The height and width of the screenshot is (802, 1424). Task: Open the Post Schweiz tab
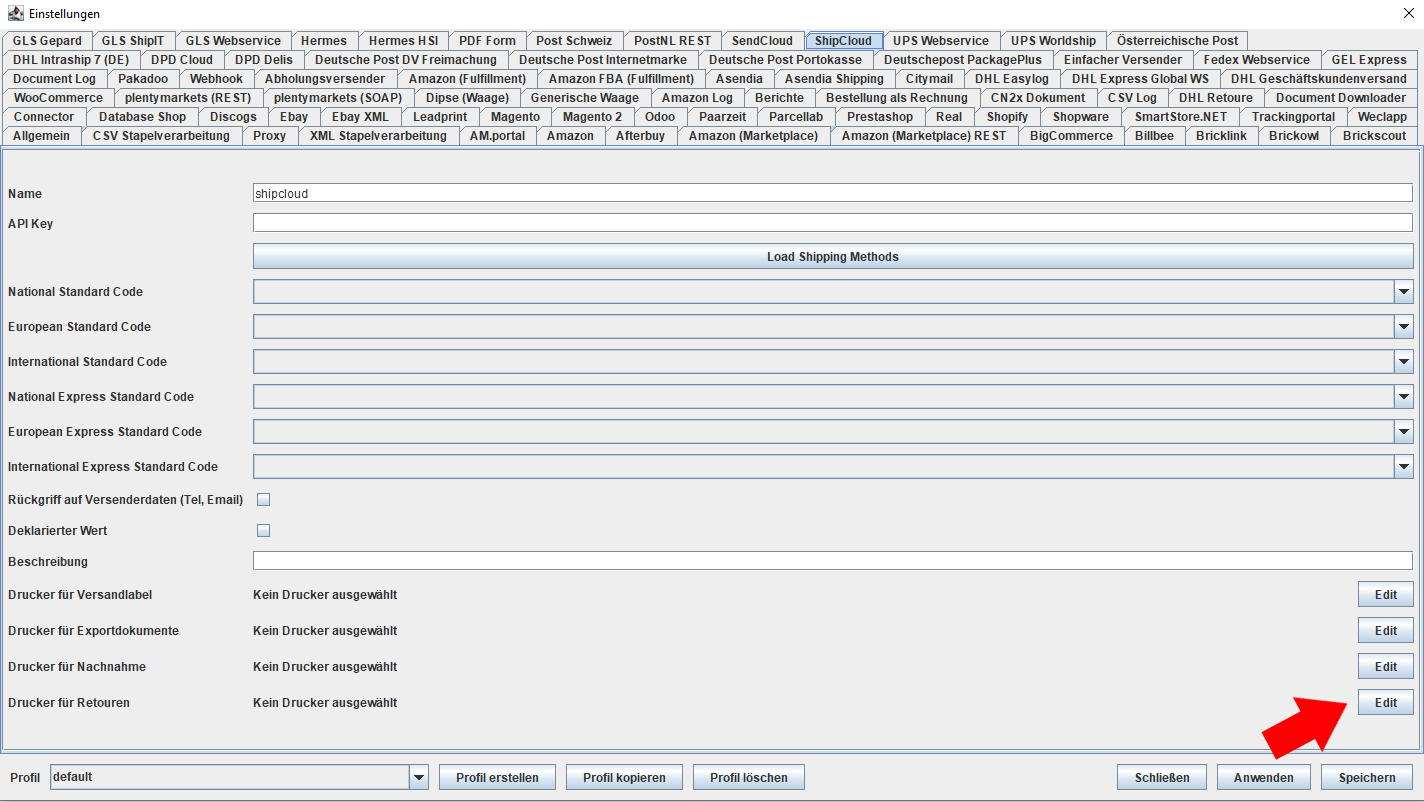pyautogui.click(x=574, y=41)
